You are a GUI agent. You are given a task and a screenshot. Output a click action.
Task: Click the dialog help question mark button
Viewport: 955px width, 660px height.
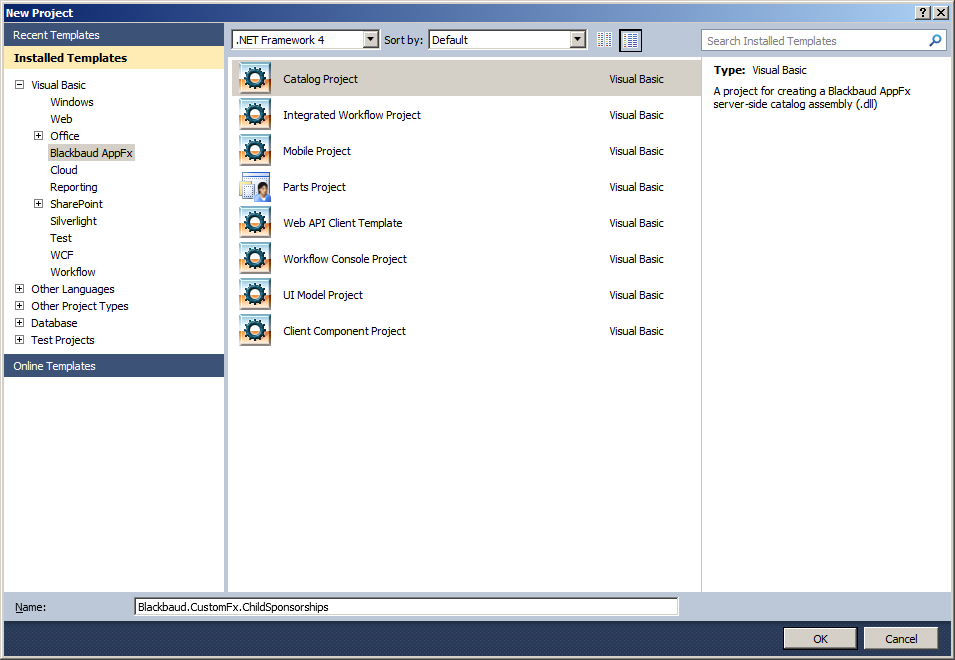[x=923, y=13]
